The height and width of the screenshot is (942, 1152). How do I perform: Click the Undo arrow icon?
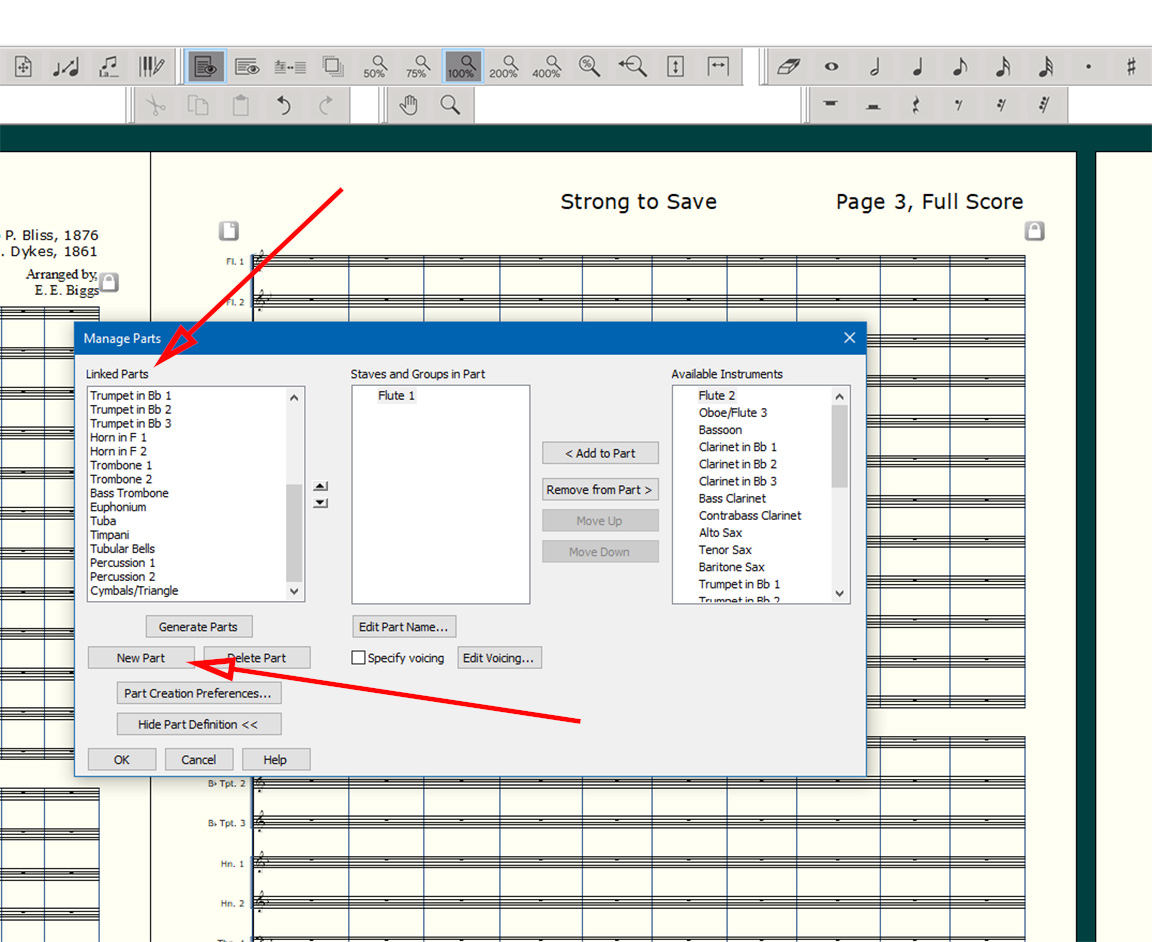283,104
